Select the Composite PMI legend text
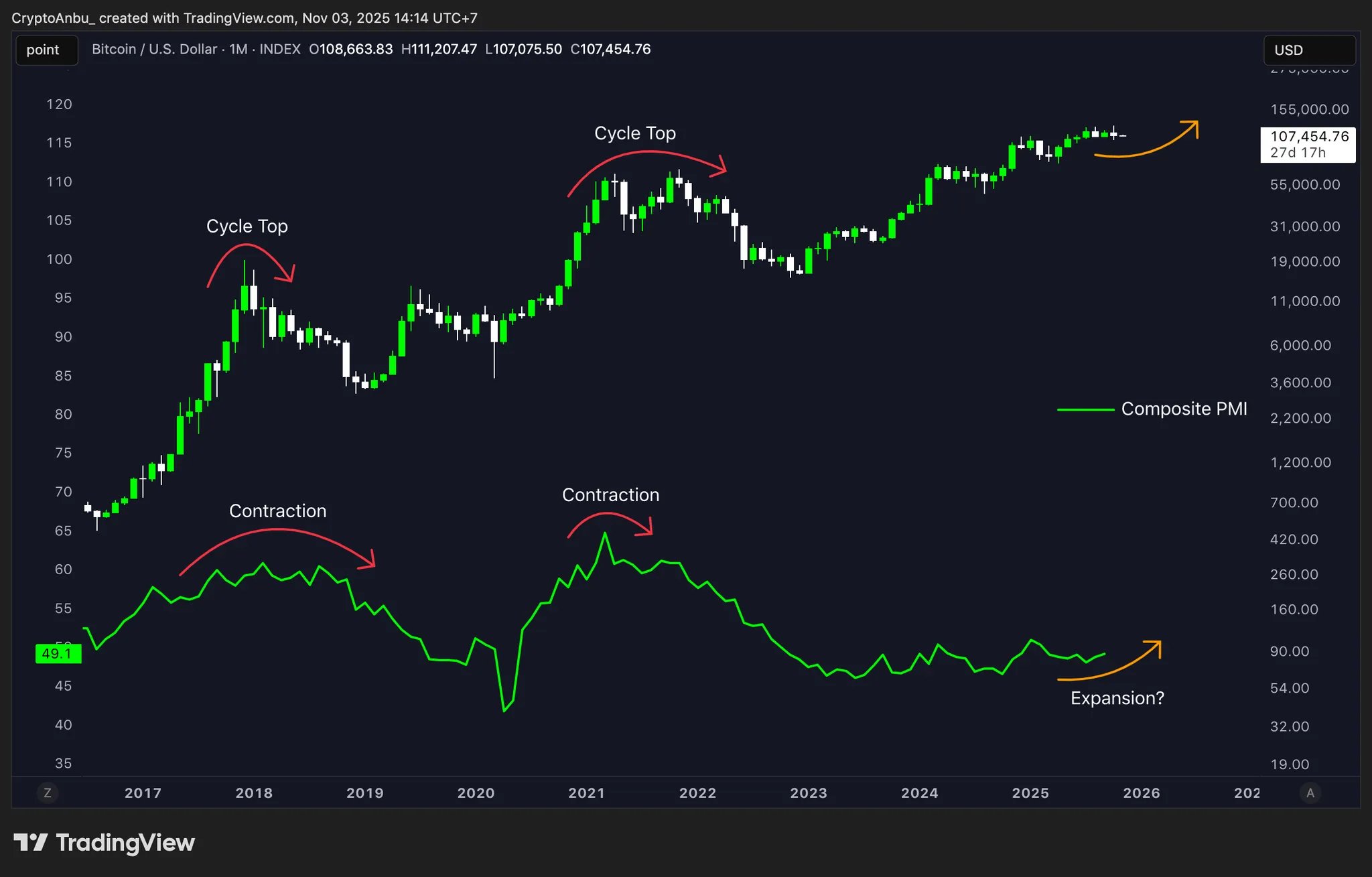Screen dimensions: 1372x877 pos(1184,409)
